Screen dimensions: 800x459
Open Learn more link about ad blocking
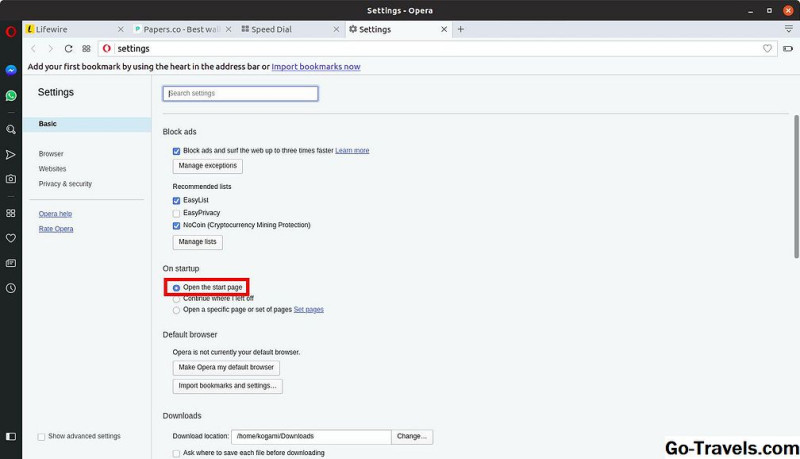coord(352,150)
